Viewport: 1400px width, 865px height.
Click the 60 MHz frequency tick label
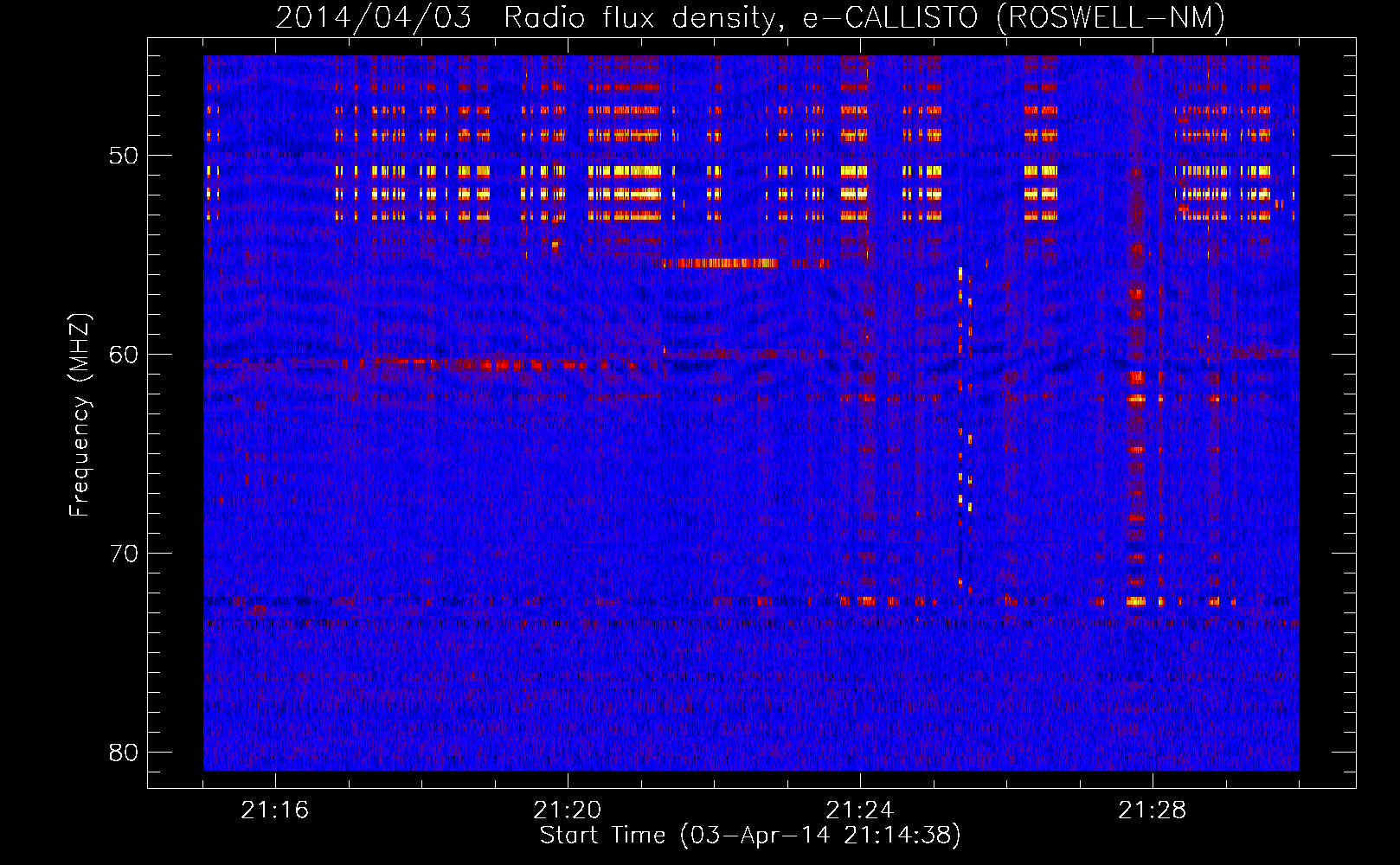point(124,355)
